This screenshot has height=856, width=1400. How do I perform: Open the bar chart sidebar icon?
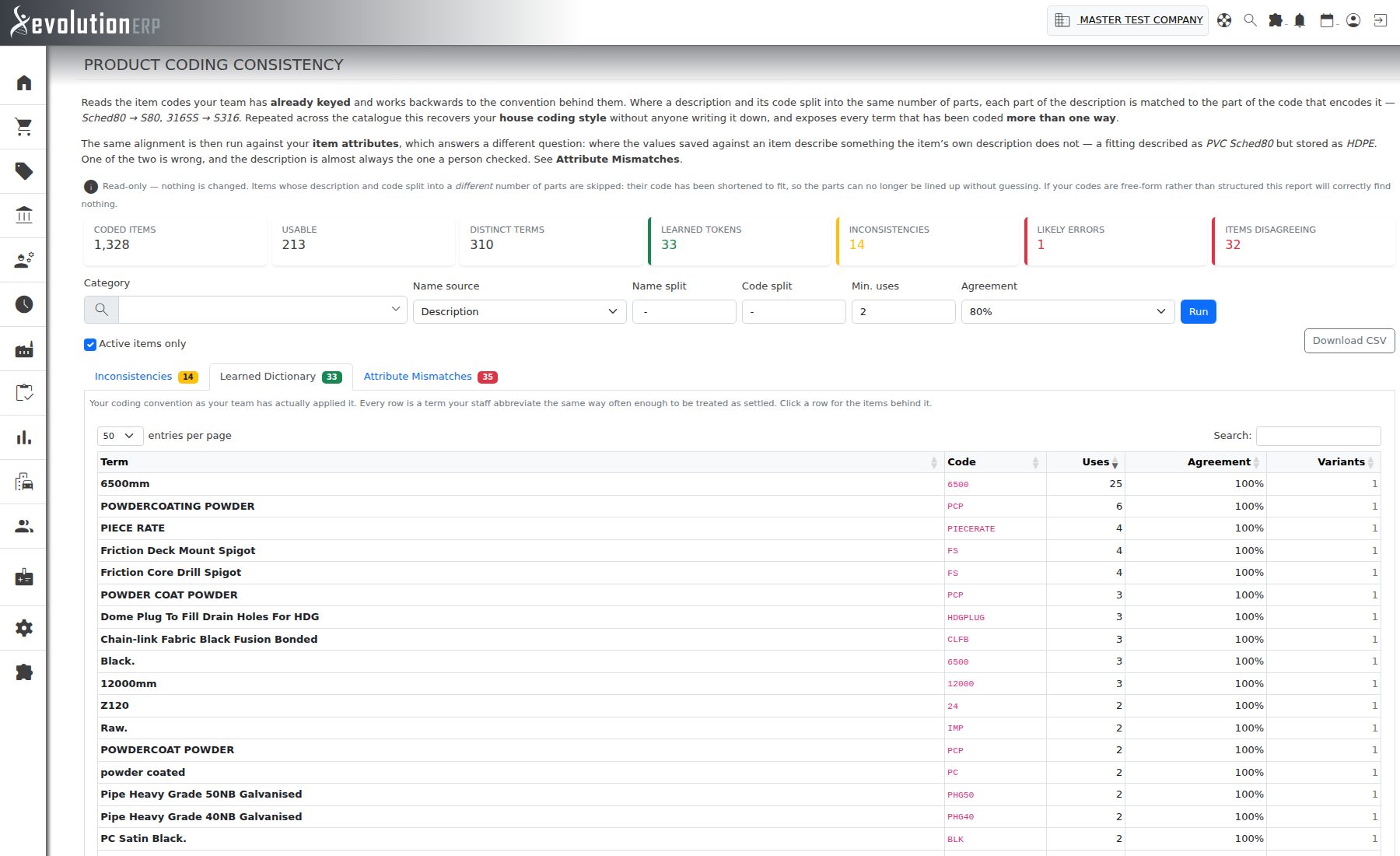point(24,438)
